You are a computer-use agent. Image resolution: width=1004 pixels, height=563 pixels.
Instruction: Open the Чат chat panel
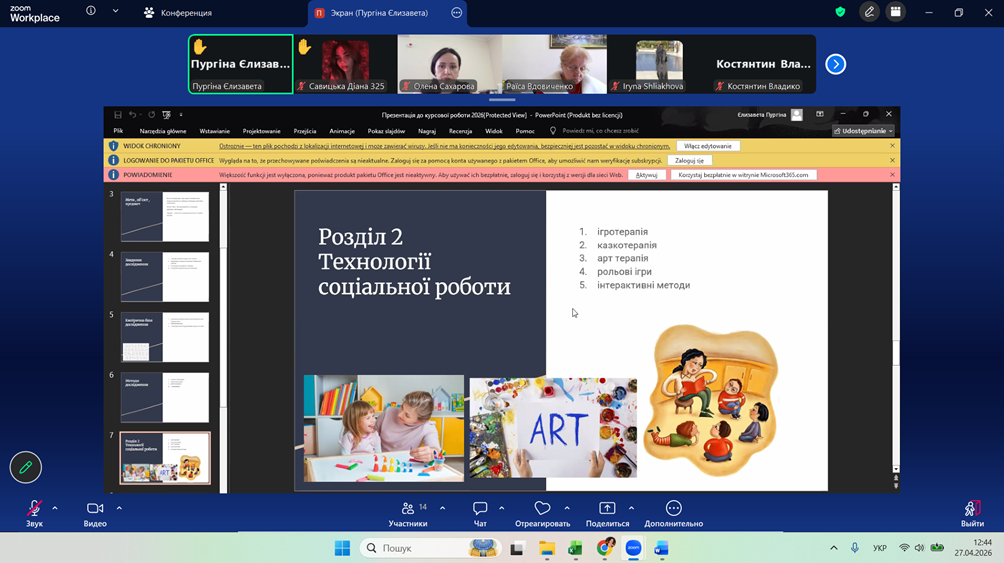tap(480, 509)
